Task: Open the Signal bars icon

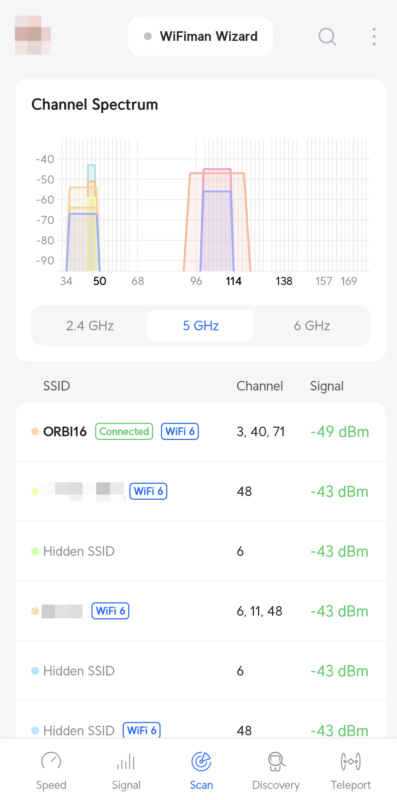Action: [126, 762]
